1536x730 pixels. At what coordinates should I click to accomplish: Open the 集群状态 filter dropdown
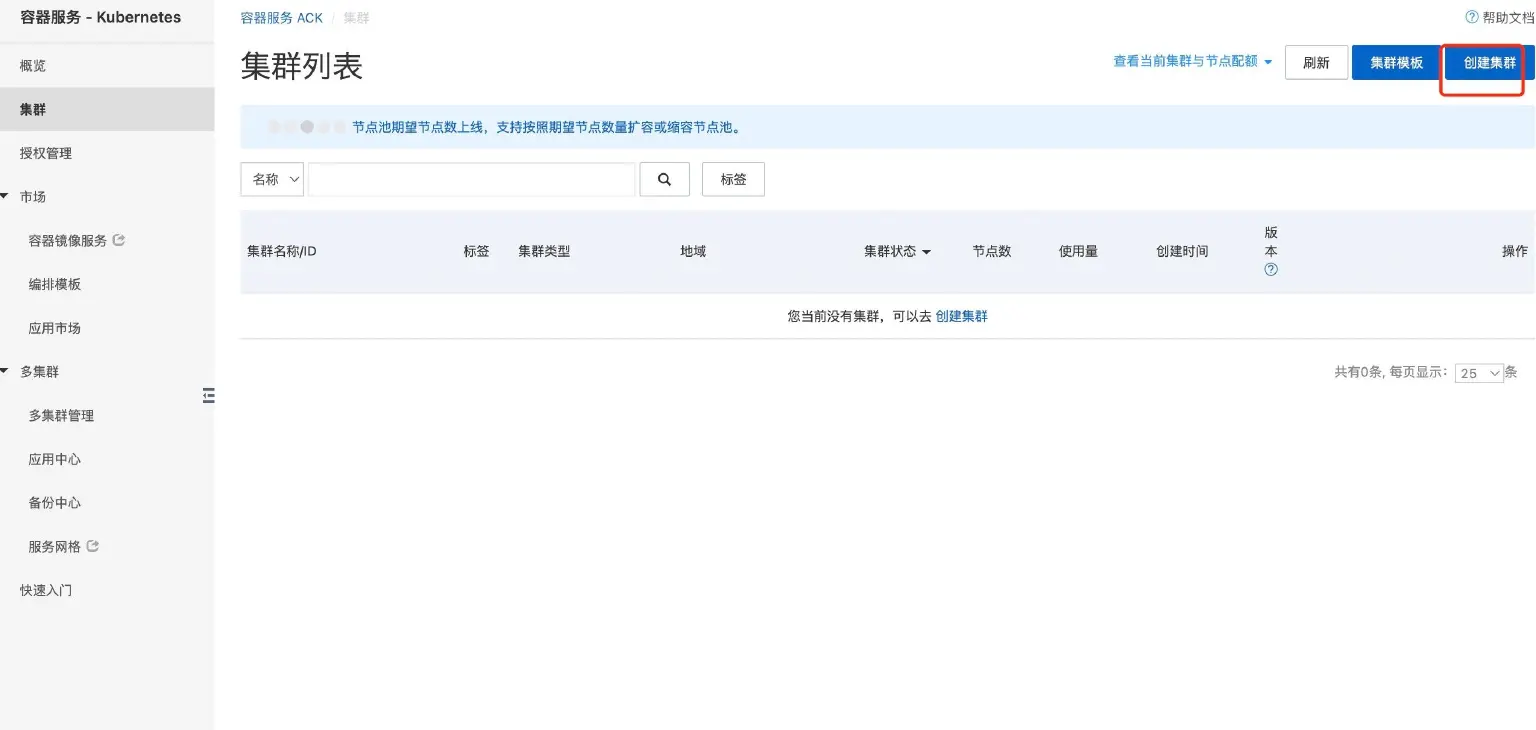[x=896, y=251]
